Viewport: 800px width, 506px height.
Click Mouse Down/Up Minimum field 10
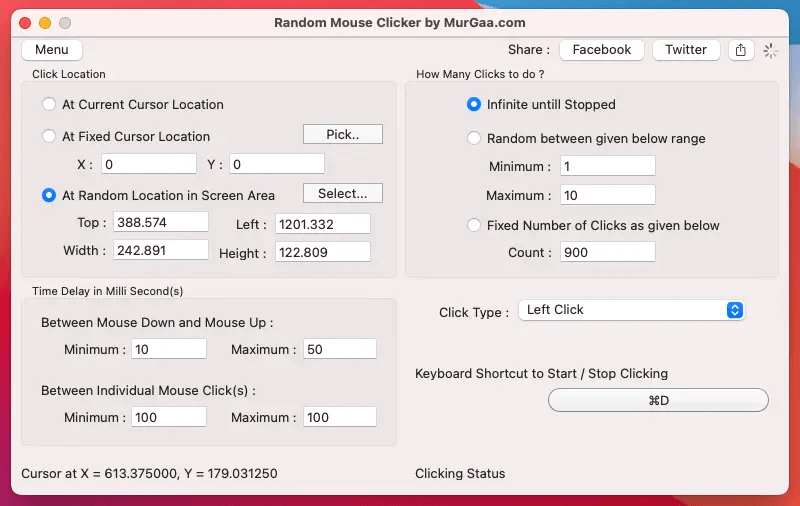click(169, 349)
